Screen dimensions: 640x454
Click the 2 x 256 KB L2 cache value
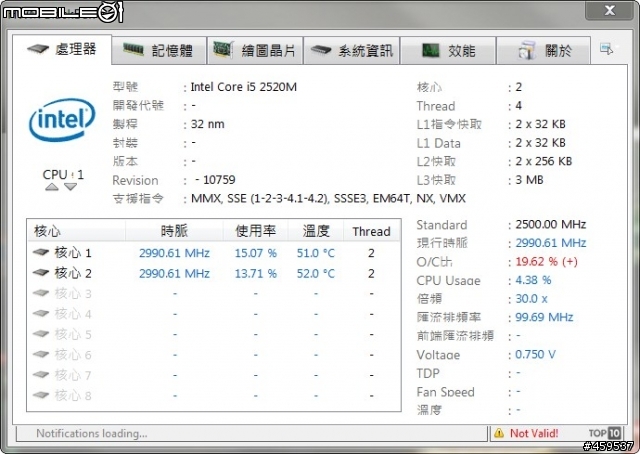point(543,161)
